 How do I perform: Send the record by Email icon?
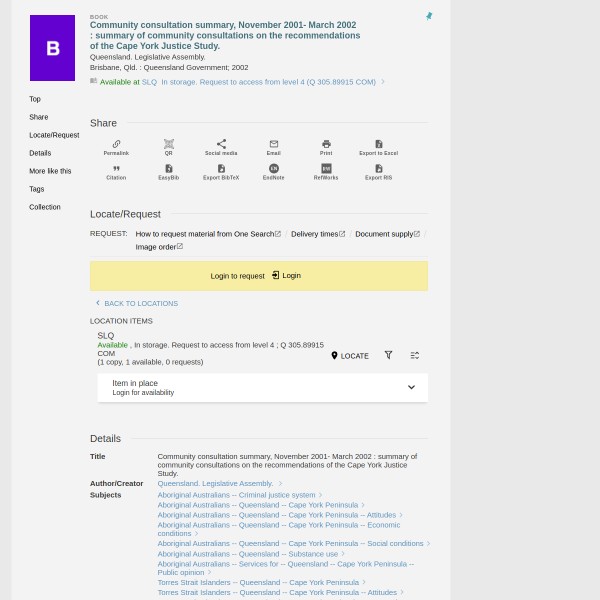pyautogui.click(x=273, y=147)
